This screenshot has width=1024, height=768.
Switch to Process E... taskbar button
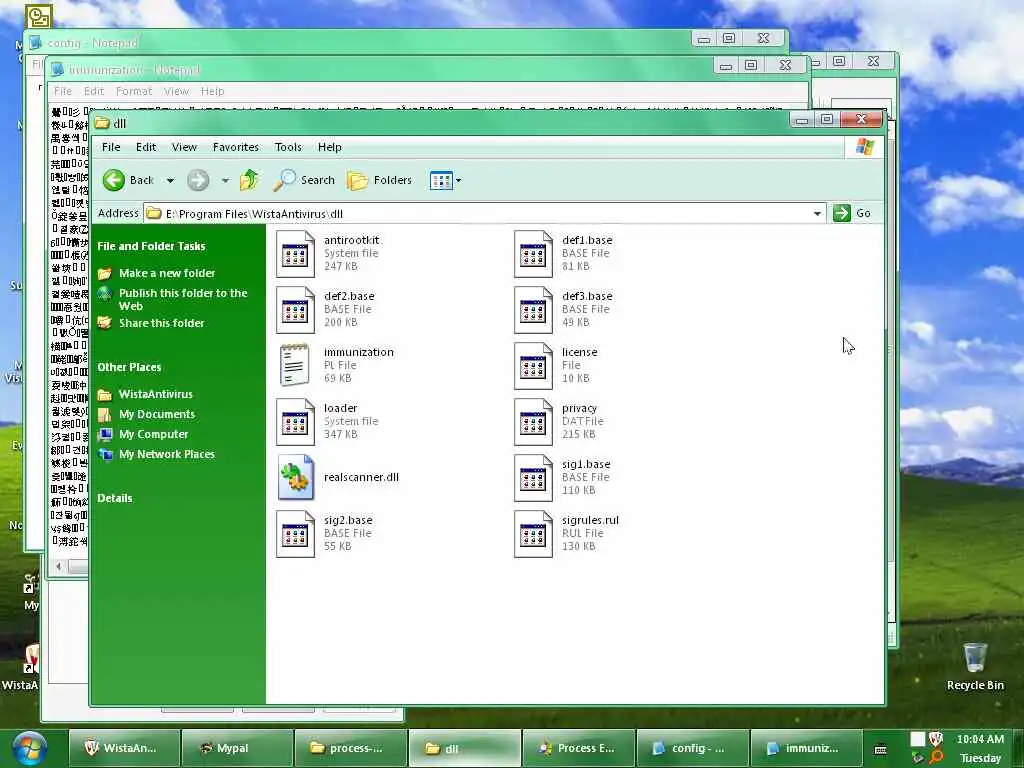pyautogui.click(x=579, y=748)
